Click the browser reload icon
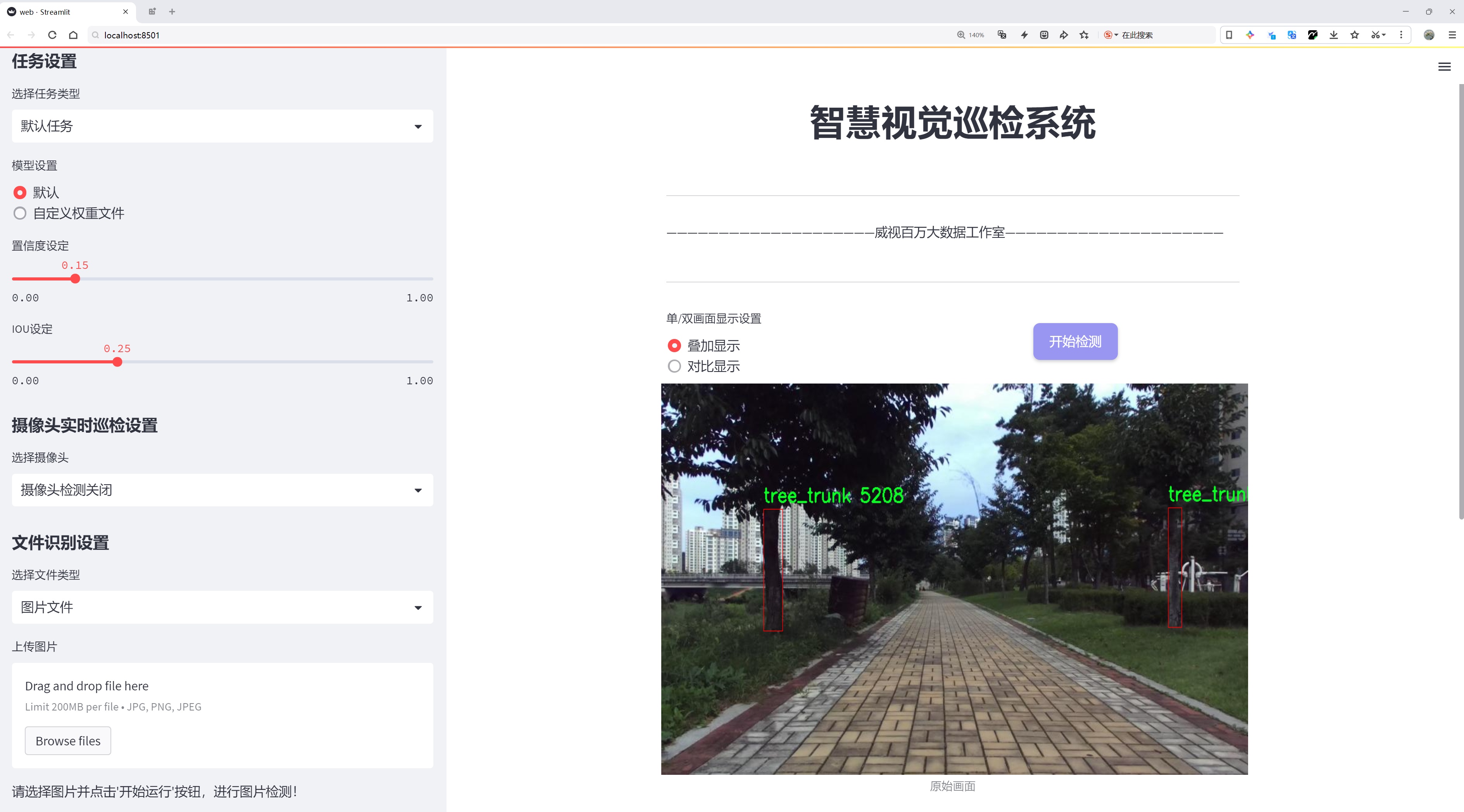The height and width of the screenshot is (812, 1464). [52, 35]
